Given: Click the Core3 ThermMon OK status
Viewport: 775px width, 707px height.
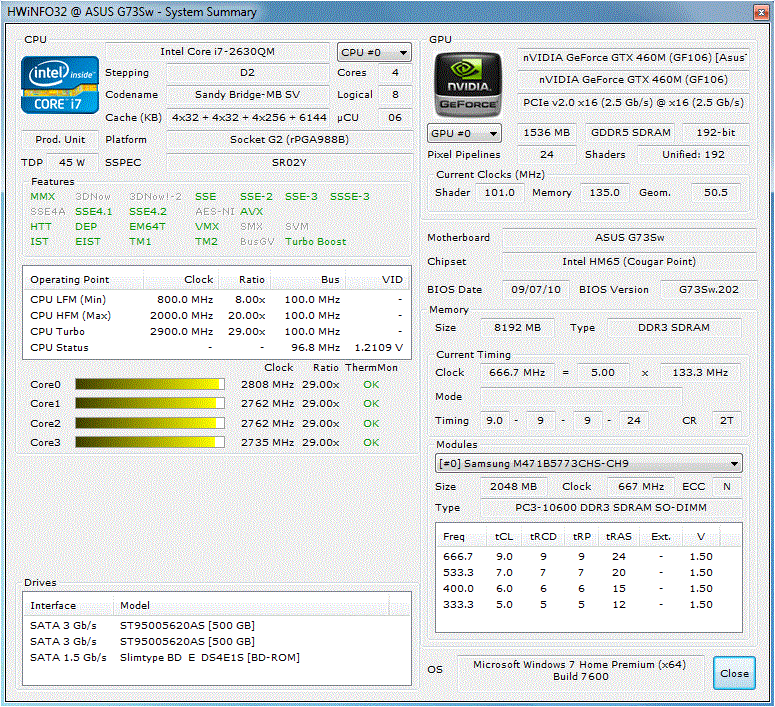Looking at the screenshot, I should pos(371,442).
